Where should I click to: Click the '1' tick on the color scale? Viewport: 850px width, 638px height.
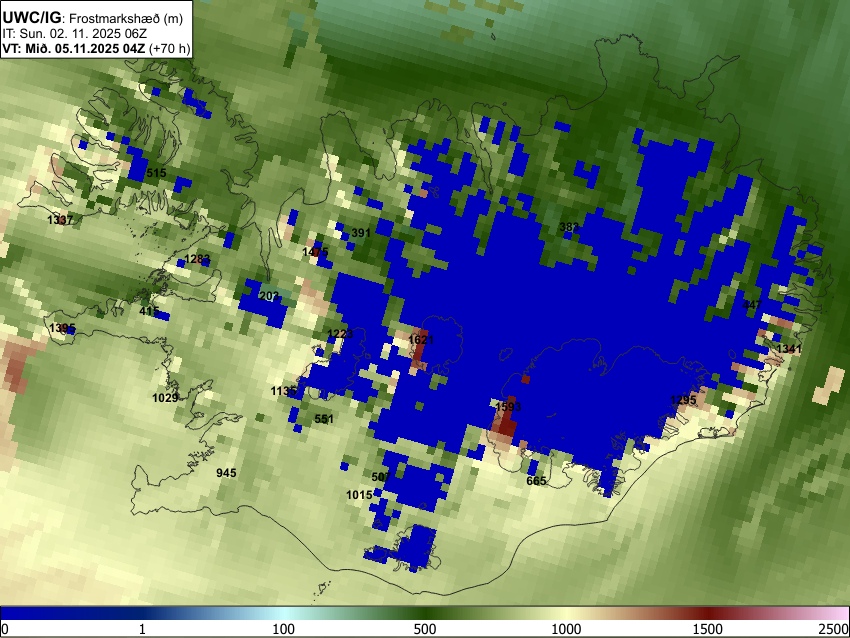tap(142, 629)
